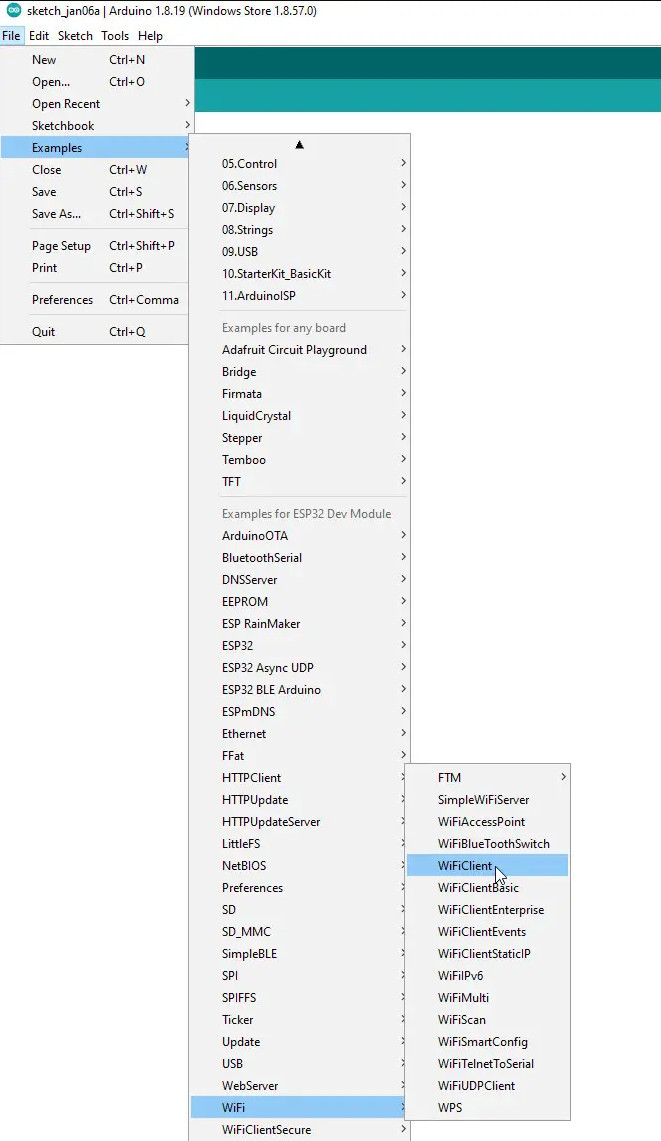
Task: Select the SimpleWiFiServer example
Action: (x=483, y=800)
